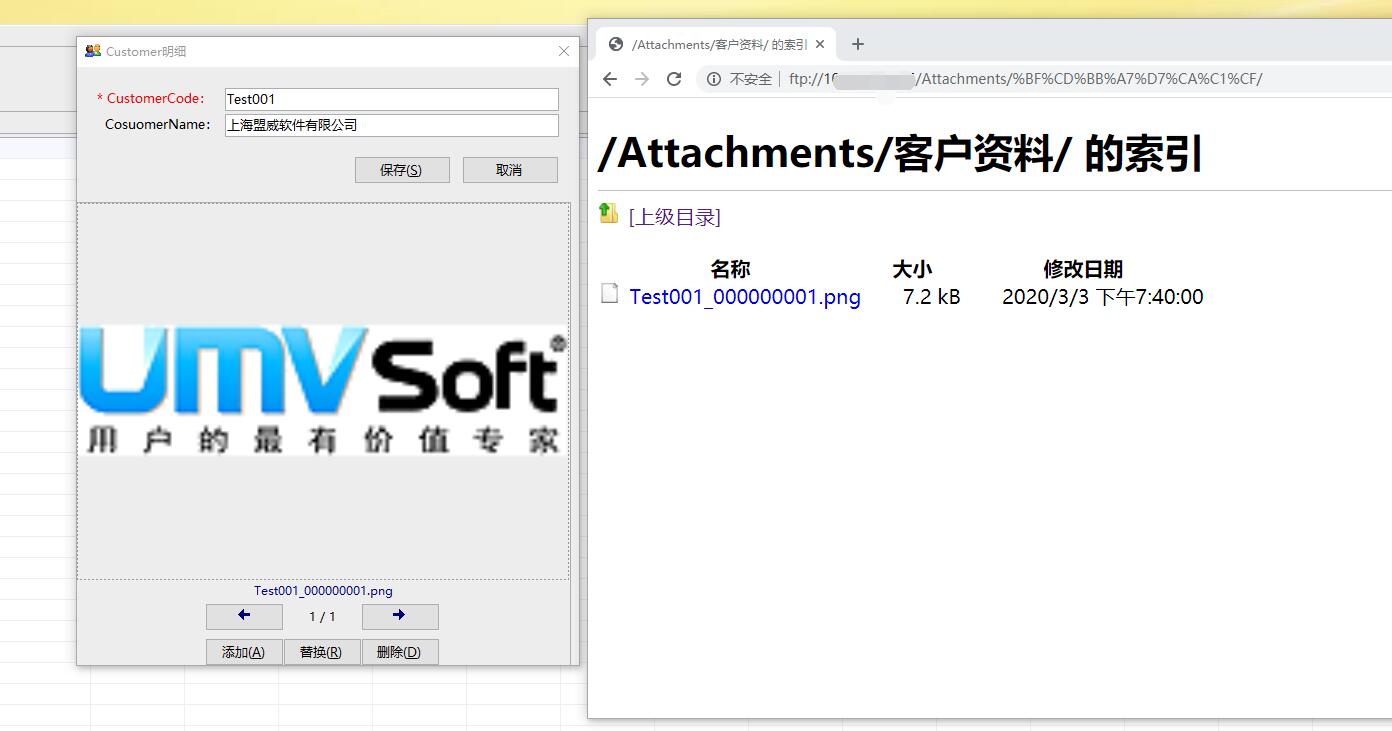
Task: Click the Customer dialog title icon
Action: coord(93,51)
